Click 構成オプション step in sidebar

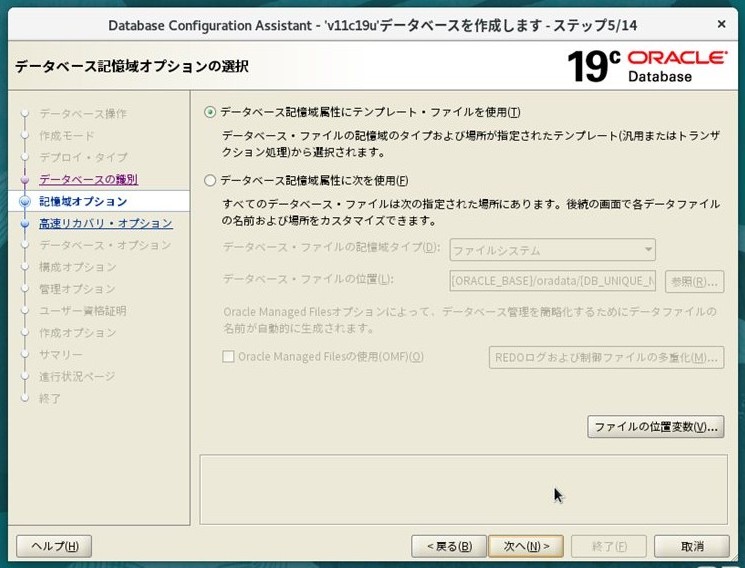(77, 267)
